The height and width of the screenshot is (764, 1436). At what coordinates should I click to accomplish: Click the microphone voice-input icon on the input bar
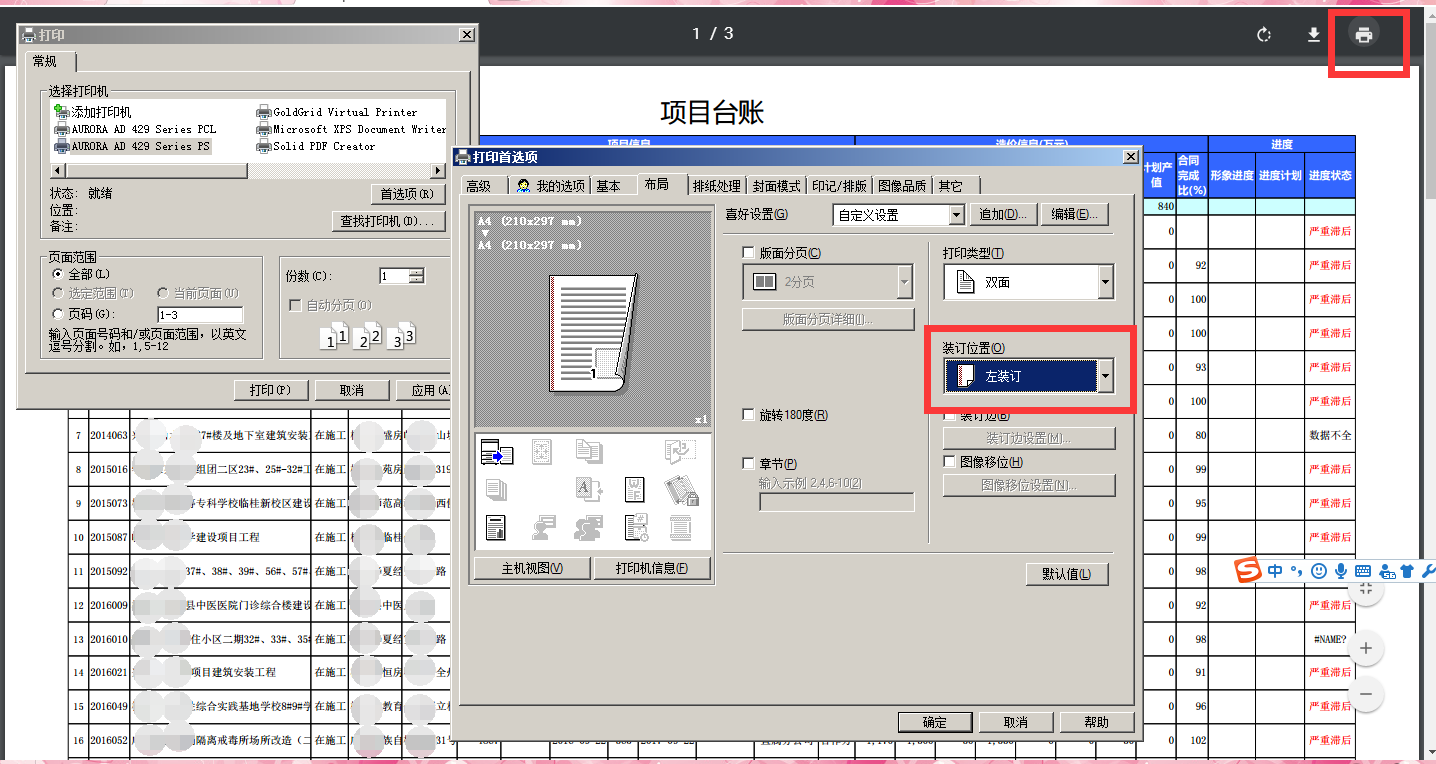[x=1340, y=571]
